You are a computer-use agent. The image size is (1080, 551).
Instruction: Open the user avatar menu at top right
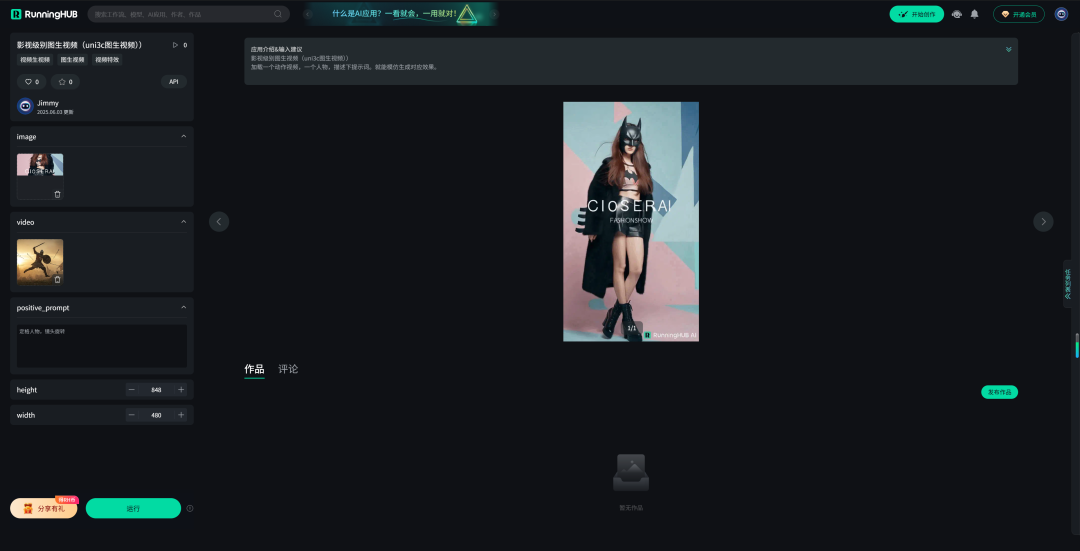pyautogui.click(x=1061, y=14)
